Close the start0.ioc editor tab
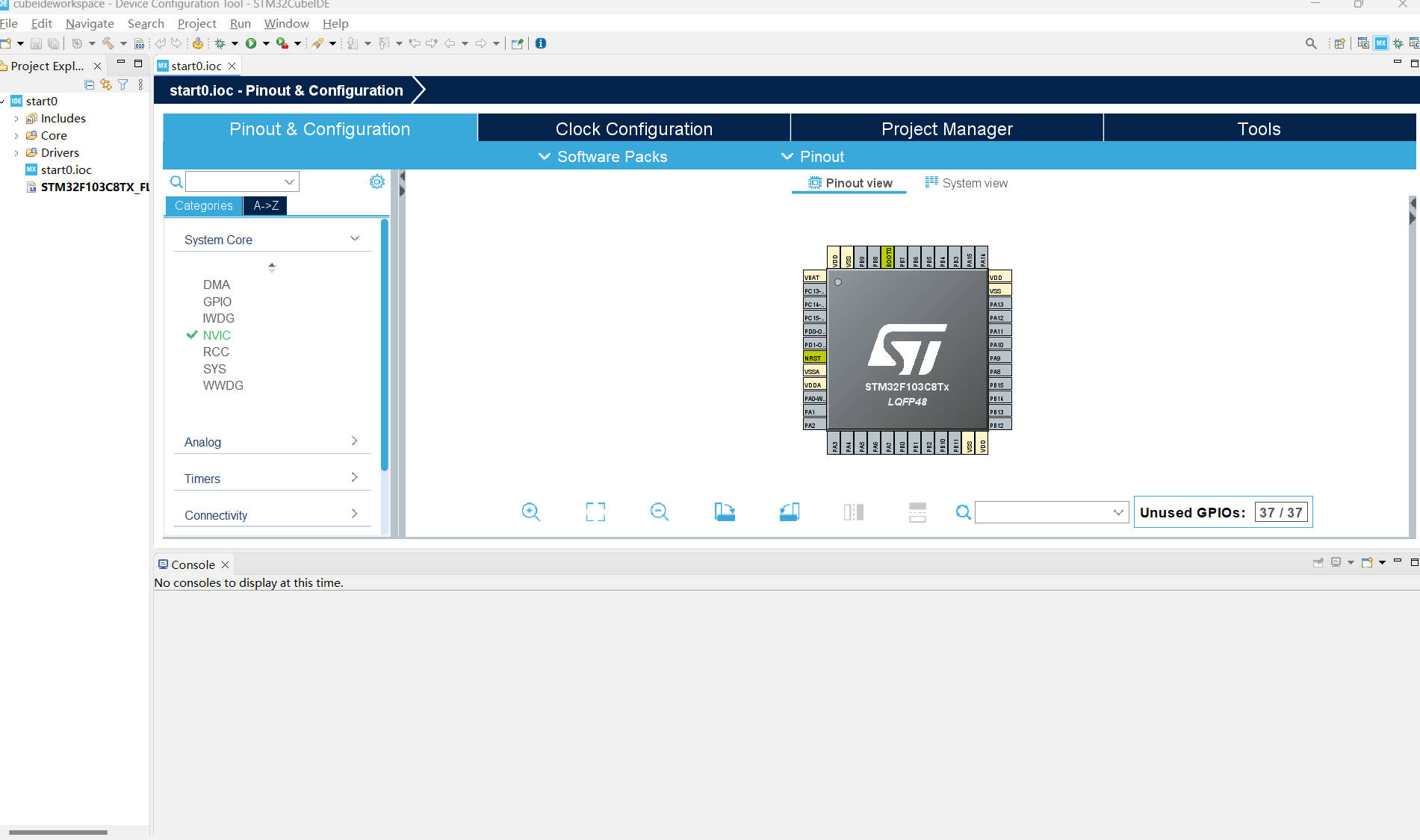The height and width of the screenshot is (840, 1420). 232,66
